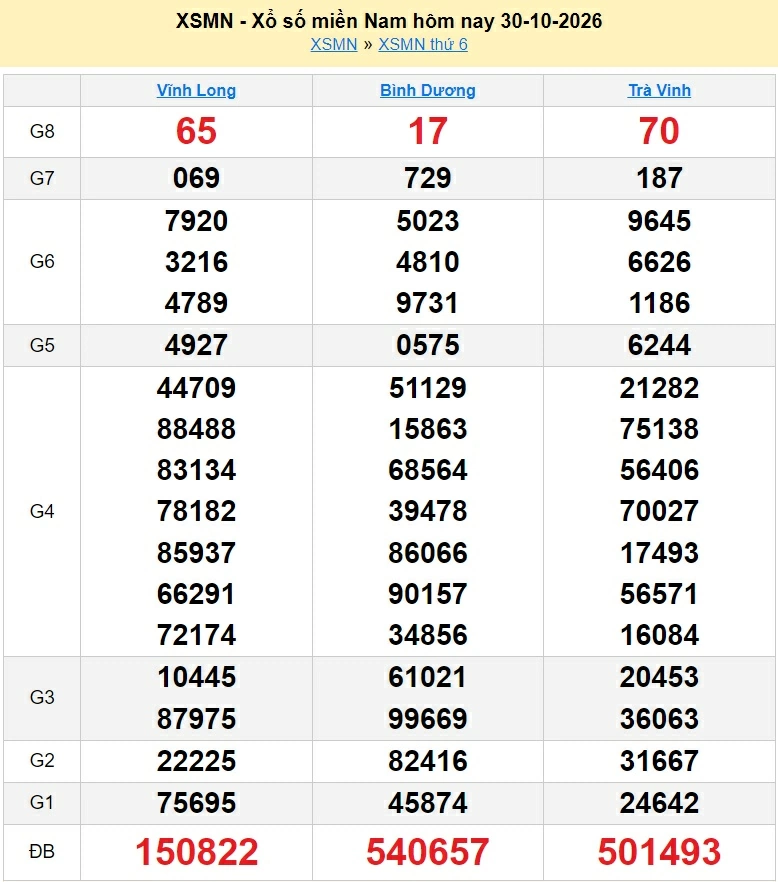The image size is (778, 882).
Task: Select G3 number 61021
Action: pos(428,677)
